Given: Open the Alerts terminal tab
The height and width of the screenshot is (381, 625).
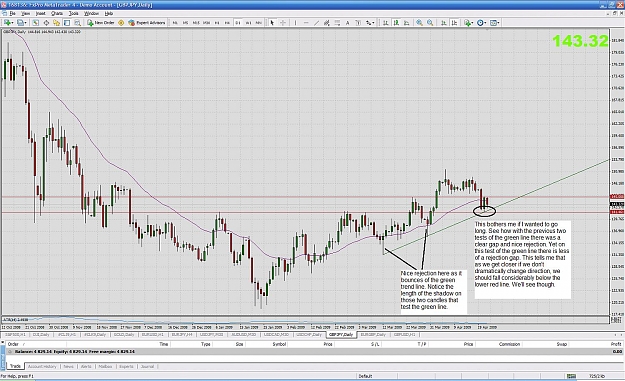Looking at the screenshot, I should tap(86, 366).
